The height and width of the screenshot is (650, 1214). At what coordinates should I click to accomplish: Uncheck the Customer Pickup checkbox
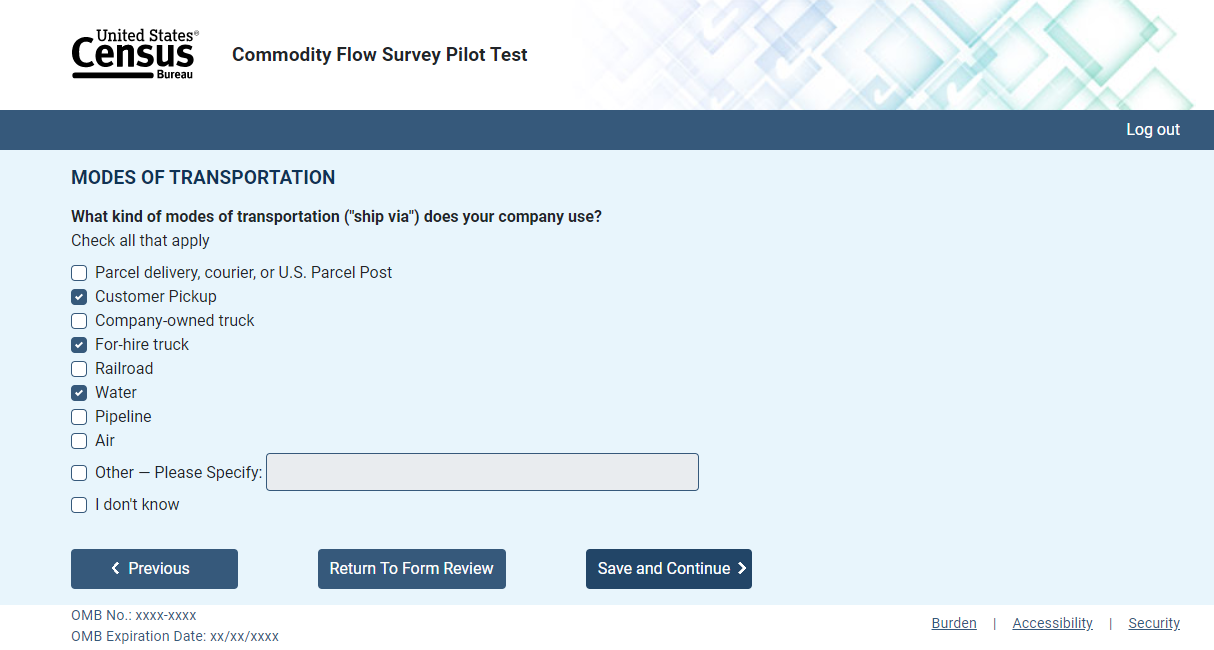pyautogui.click(x=79, y=297)
